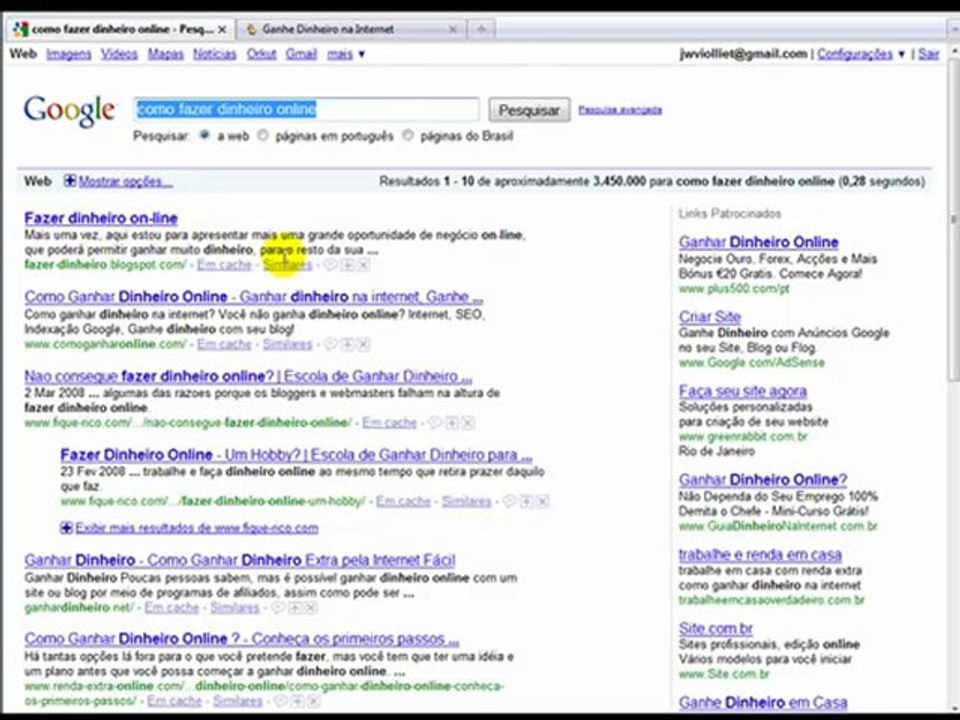Open Gmail from top bar
The height and width of the screenshot is (720, 960).
[x=301, y=54]
